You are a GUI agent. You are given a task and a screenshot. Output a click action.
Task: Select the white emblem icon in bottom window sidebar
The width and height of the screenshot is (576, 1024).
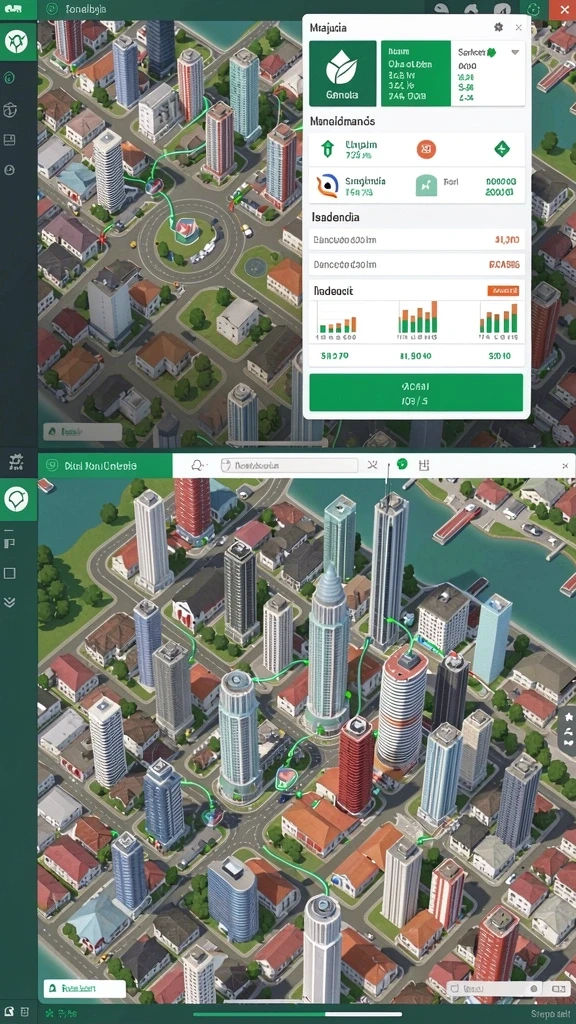pos(16,499)
